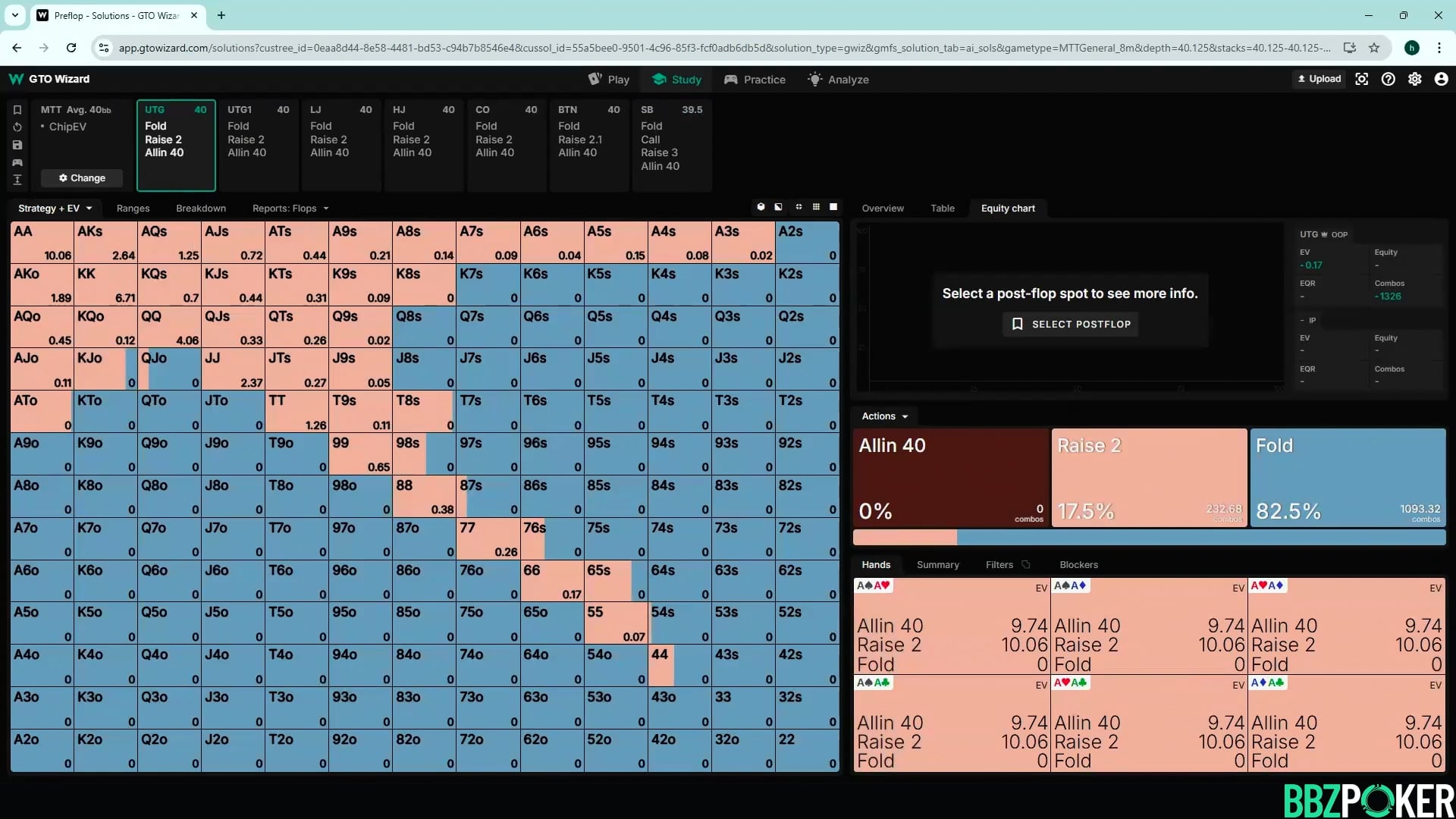Select the Raise 2 action color block
This screenshot has height=819, width=1456.
click(1149, 478)
